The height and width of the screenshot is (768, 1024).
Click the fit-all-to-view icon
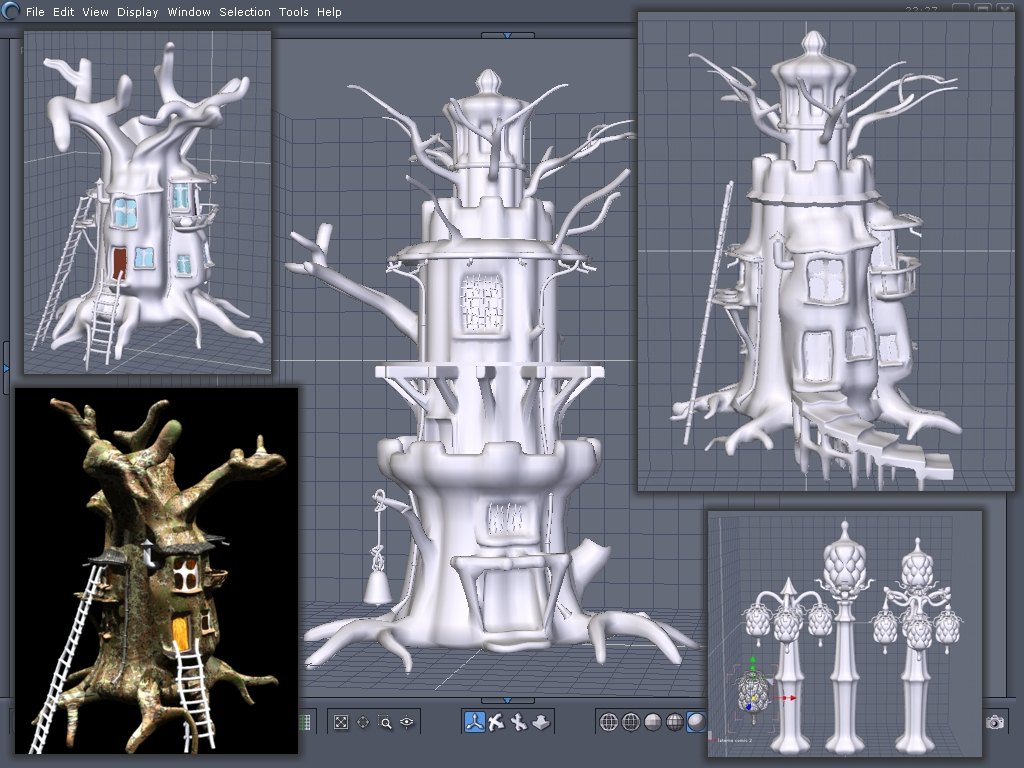(341, 722)
